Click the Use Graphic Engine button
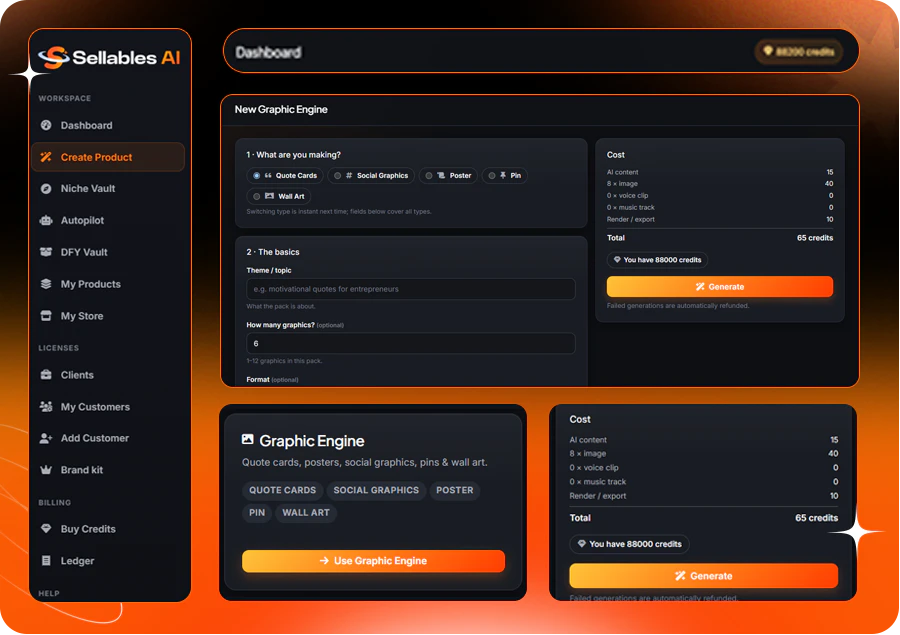Screen dimensions: 900x635 pos(373,561)
